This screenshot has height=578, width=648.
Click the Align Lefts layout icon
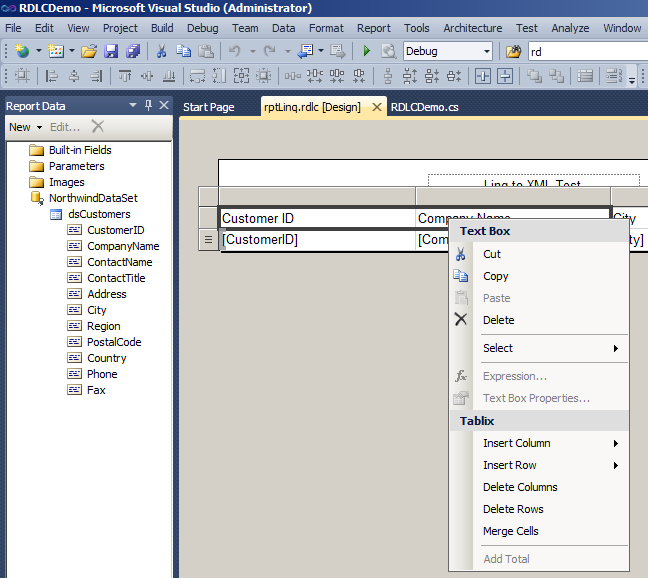51,76
